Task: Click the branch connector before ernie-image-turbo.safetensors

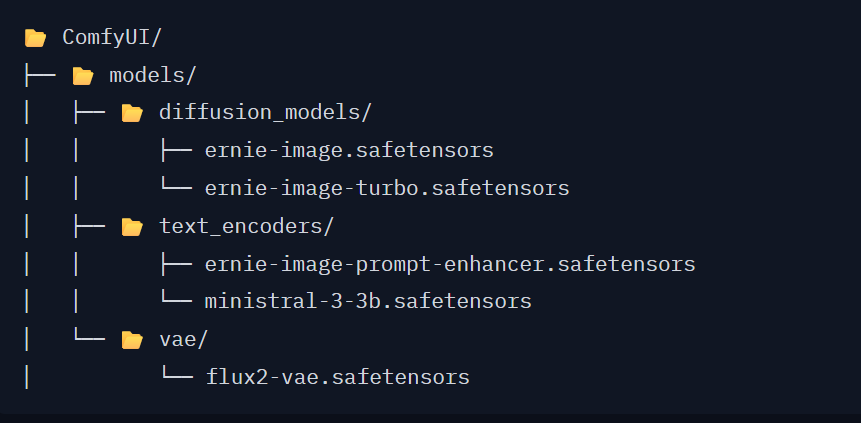Action: [x=176, y=188]
